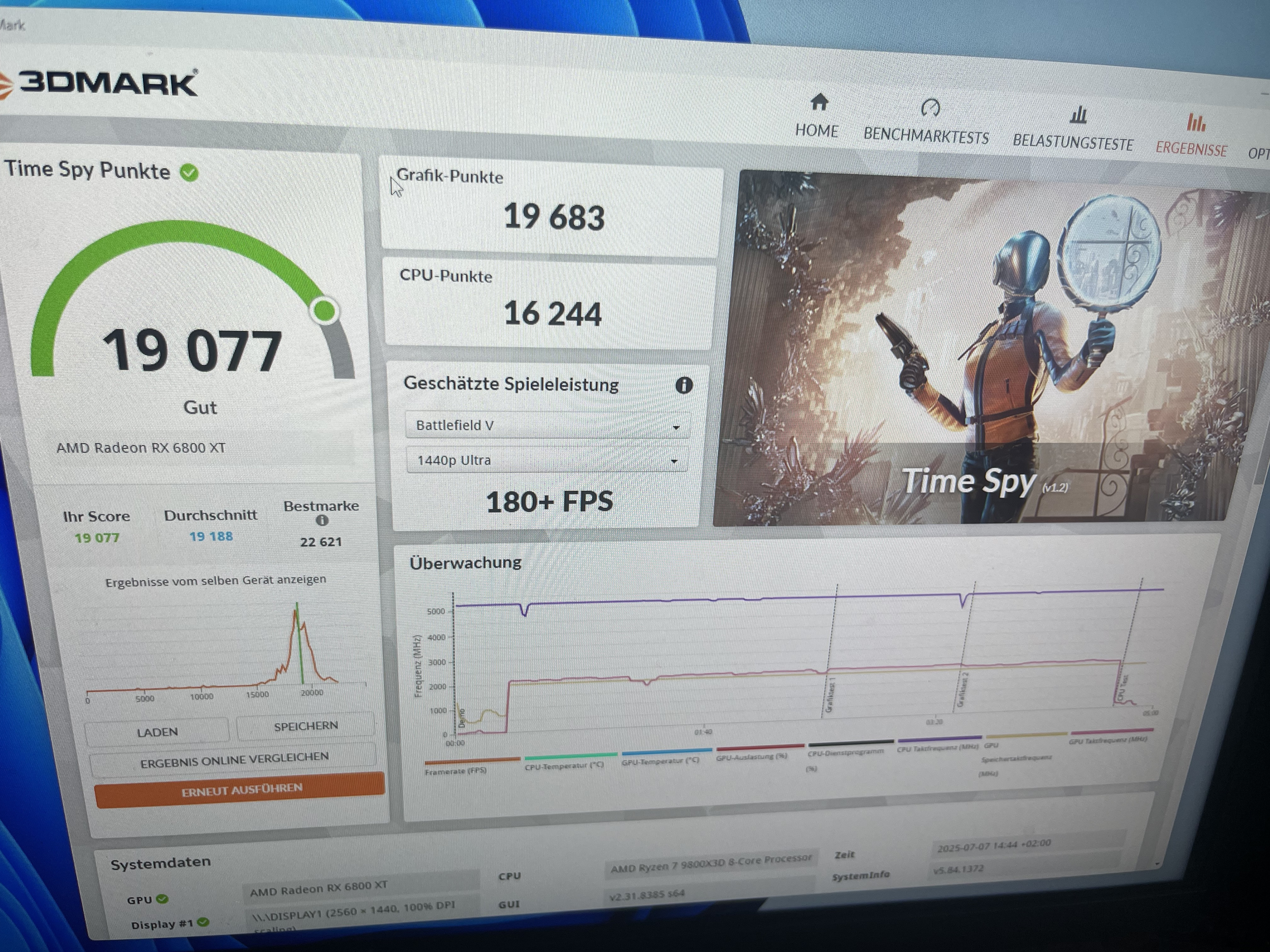Click the main score 19 077
This screenshot has width=1270, height=952.
point(192,350)
